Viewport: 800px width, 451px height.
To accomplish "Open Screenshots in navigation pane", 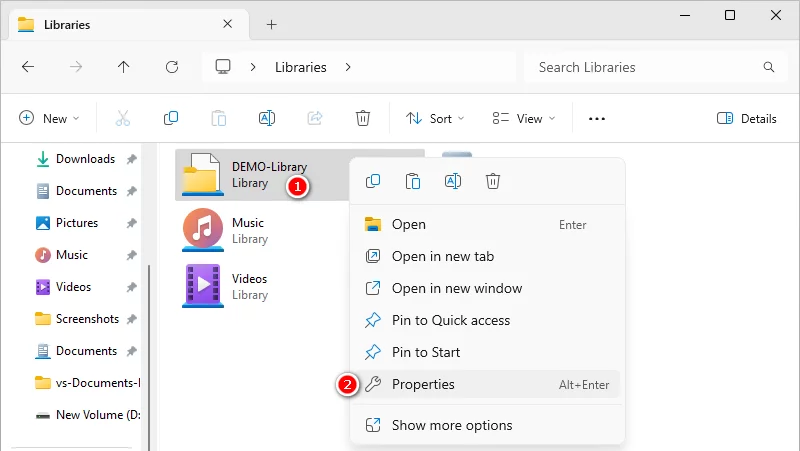I will (87, 319).
